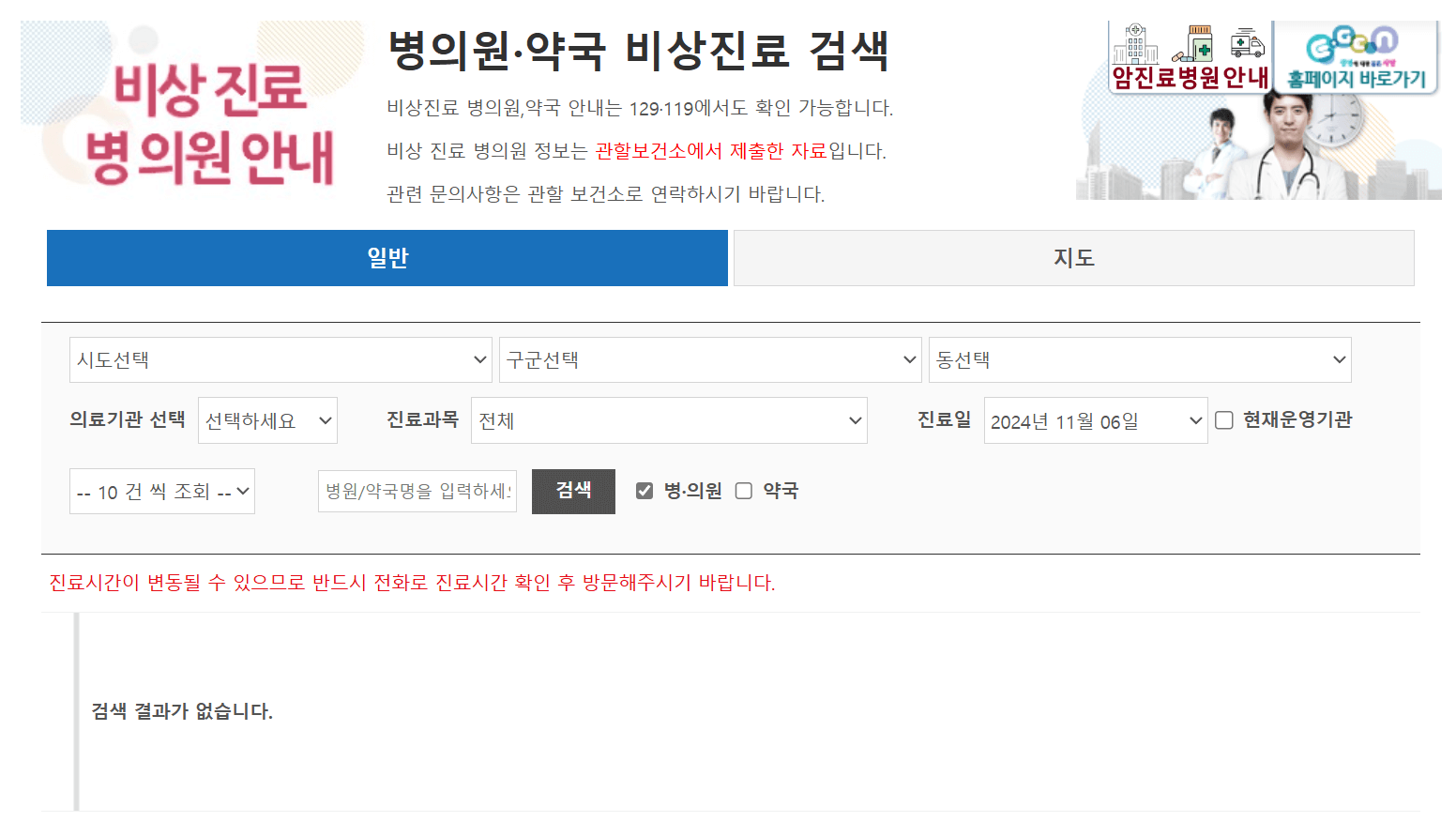
Task: Click the ambulance icon in 암진료병원안내 banner
Action: [x=1248, y=44]
